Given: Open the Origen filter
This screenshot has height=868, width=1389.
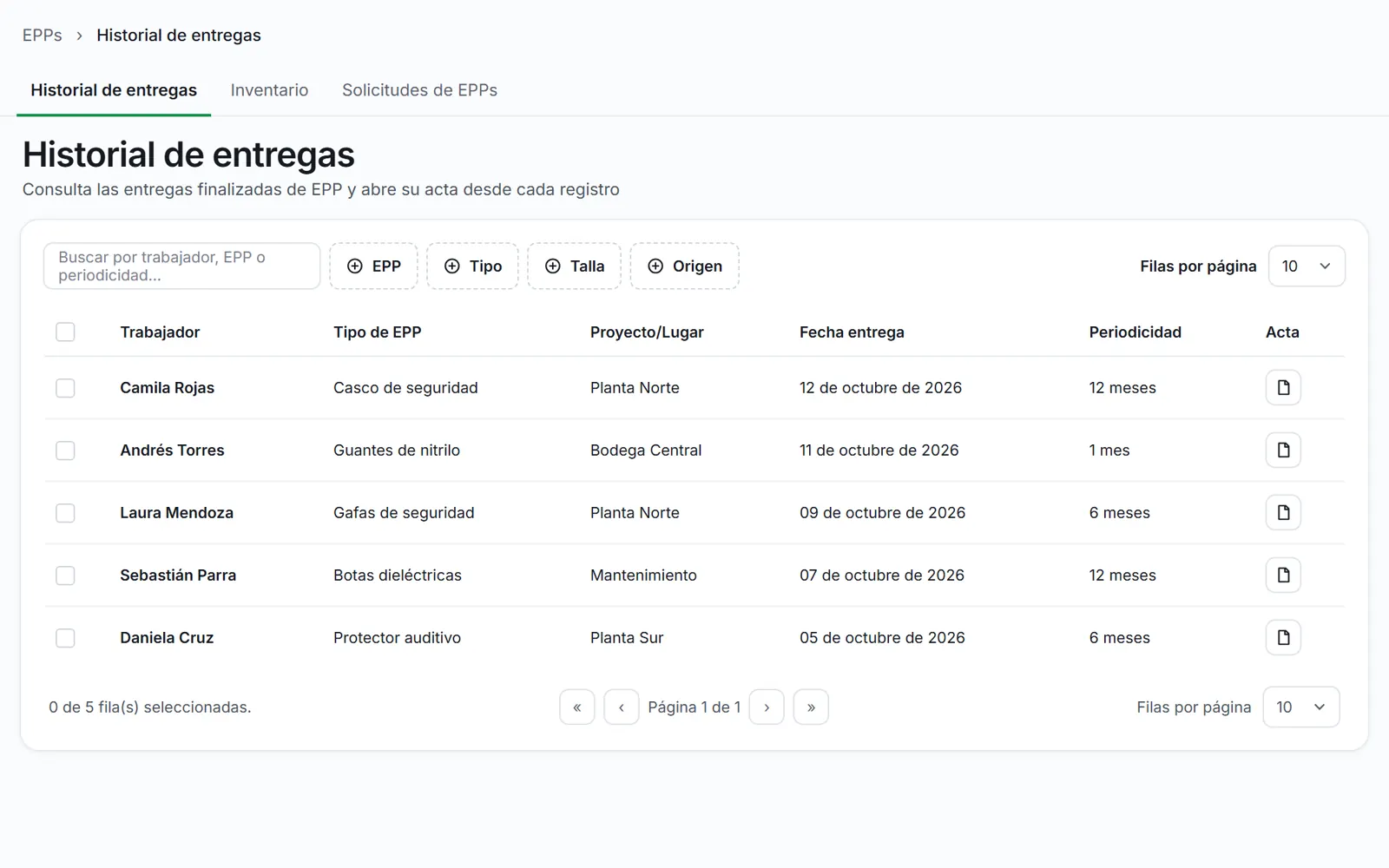Looking at the screenshot, I should tap(685, 266).
